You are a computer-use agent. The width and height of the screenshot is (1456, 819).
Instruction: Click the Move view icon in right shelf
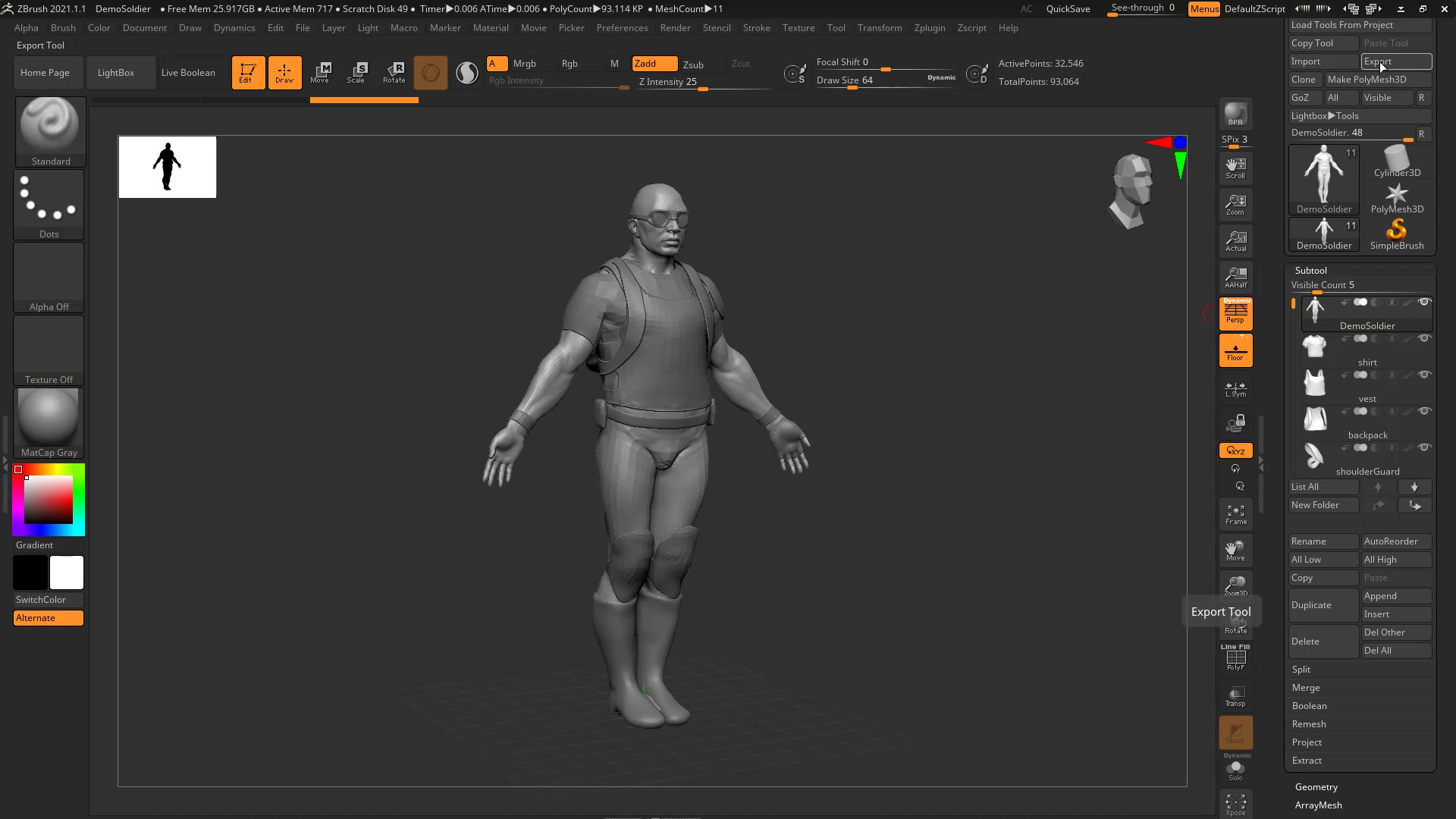(1235, 551)
